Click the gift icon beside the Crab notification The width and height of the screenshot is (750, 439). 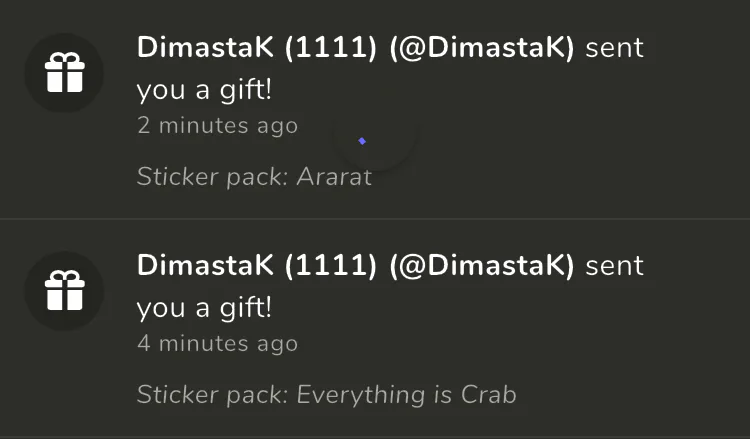[65, 290]
